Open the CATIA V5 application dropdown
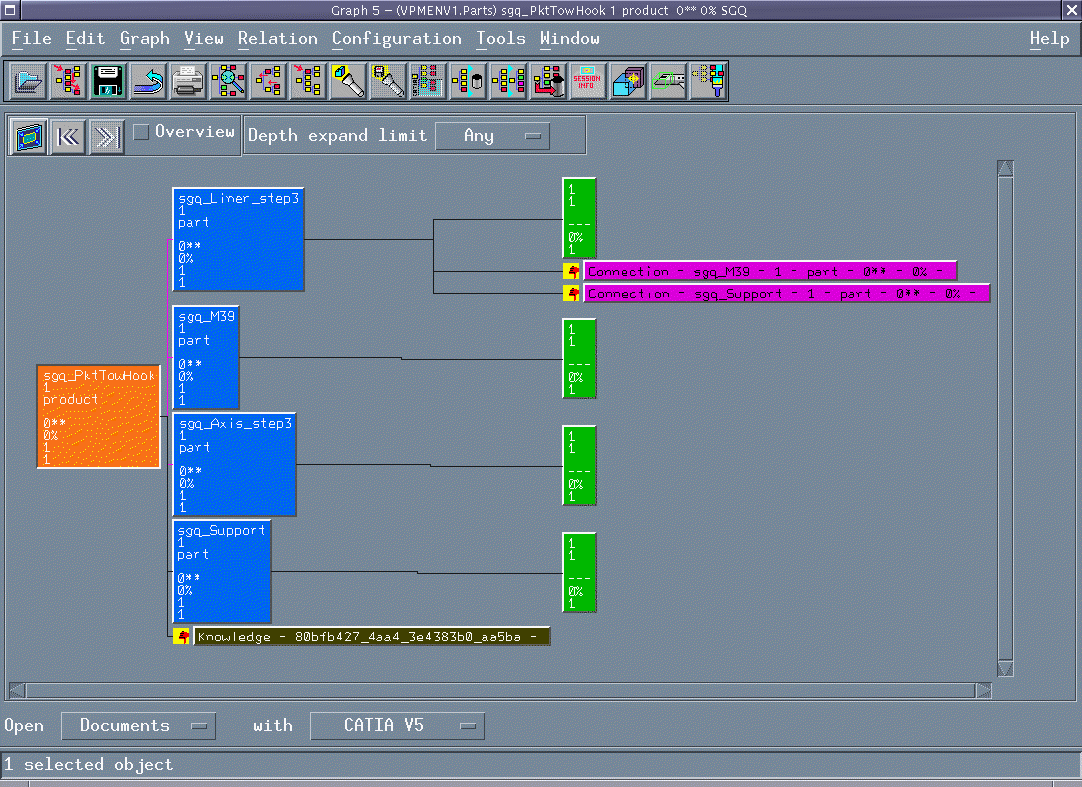The height and width of the screenshot is (787, 1082). click(397, 726)
